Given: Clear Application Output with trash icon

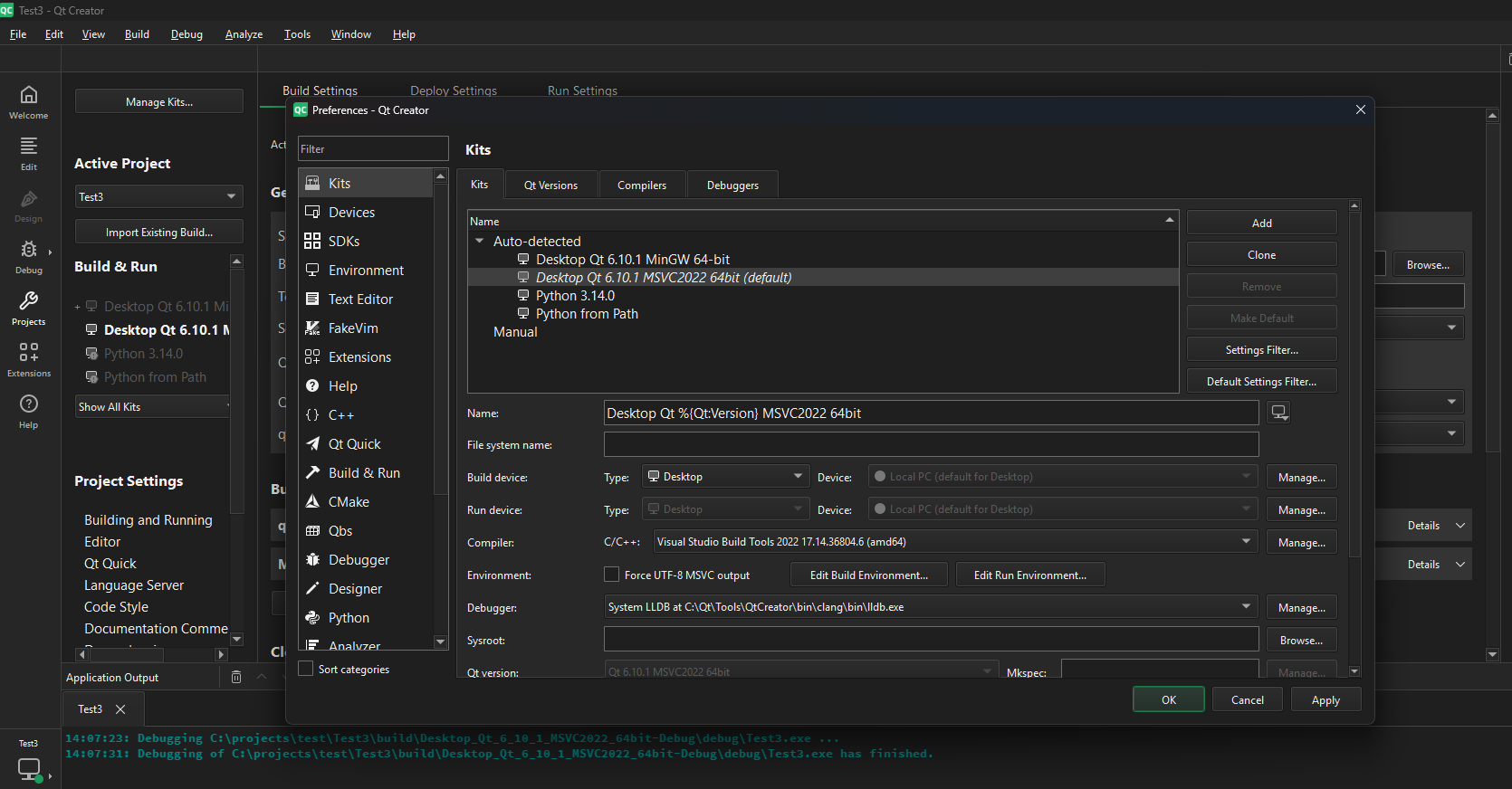Looking at the screenshot, I should (236, 677).
